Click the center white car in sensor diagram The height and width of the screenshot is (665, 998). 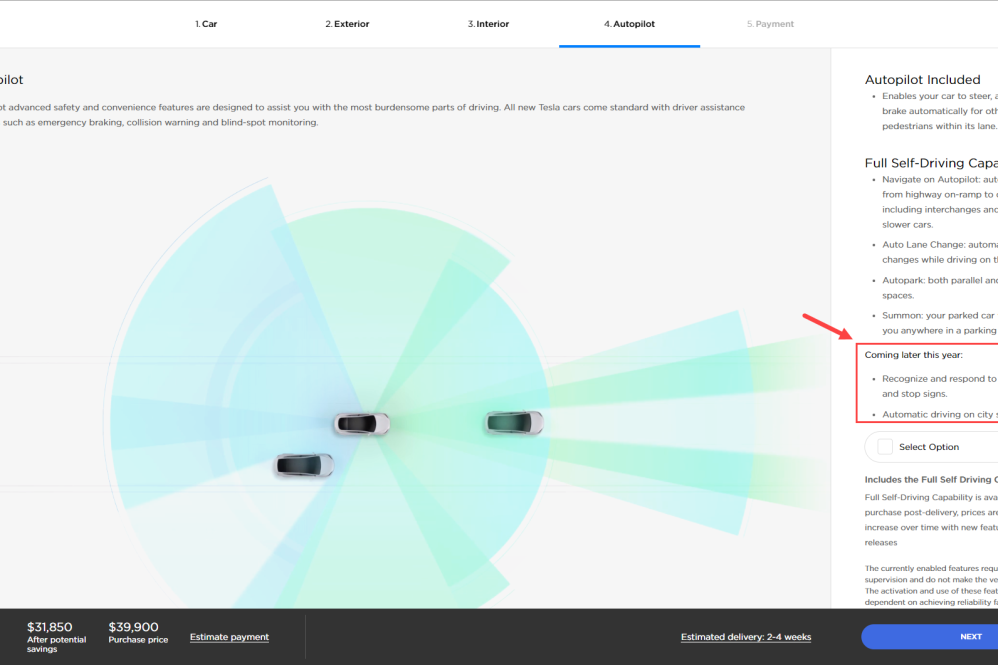362,423
